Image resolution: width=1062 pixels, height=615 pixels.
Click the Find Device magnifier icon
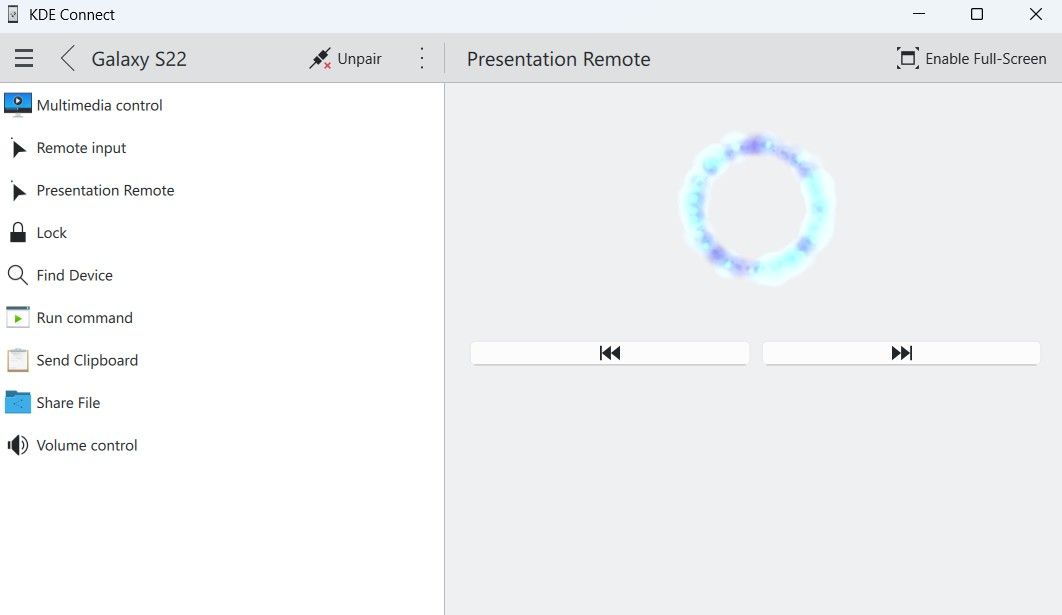tap(18, 275)
